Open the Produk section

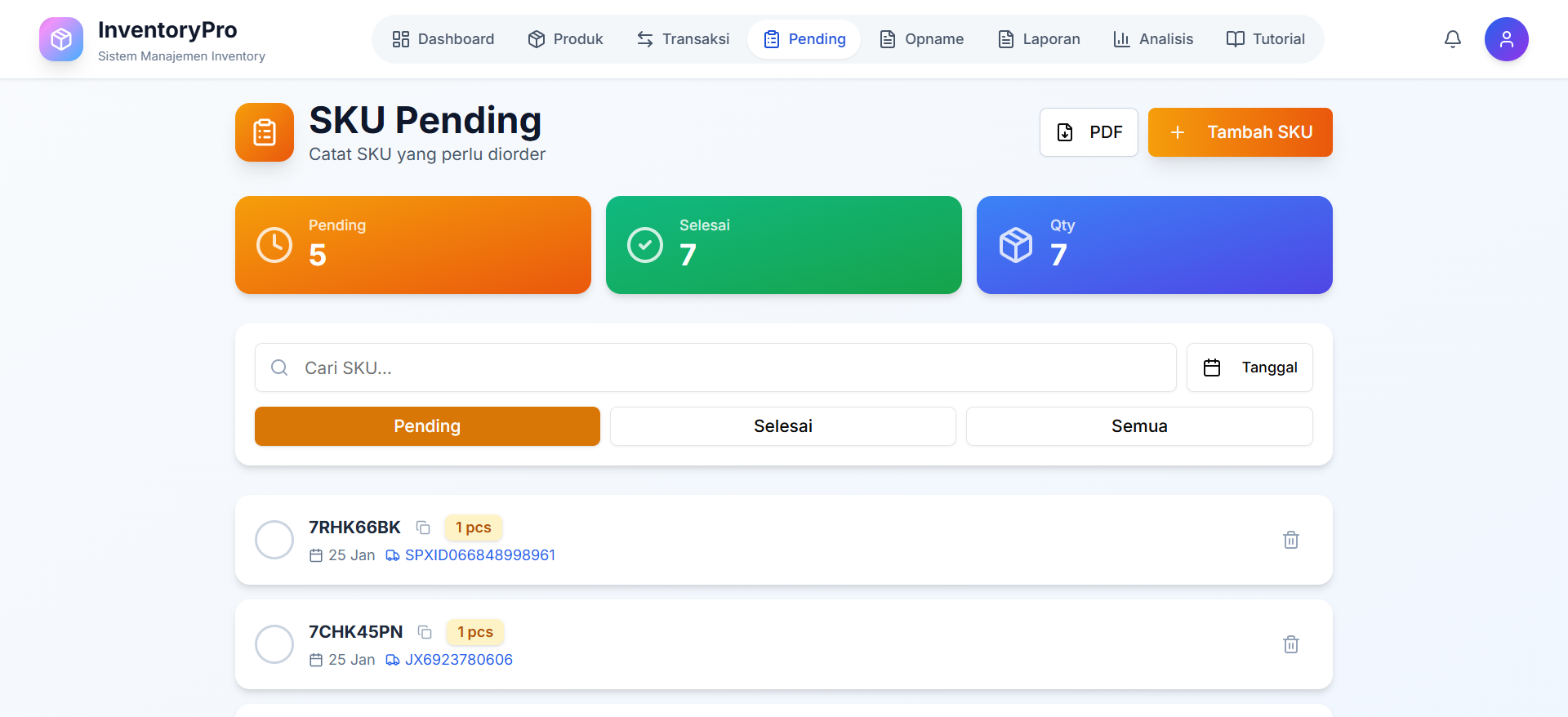coord(566,39)
